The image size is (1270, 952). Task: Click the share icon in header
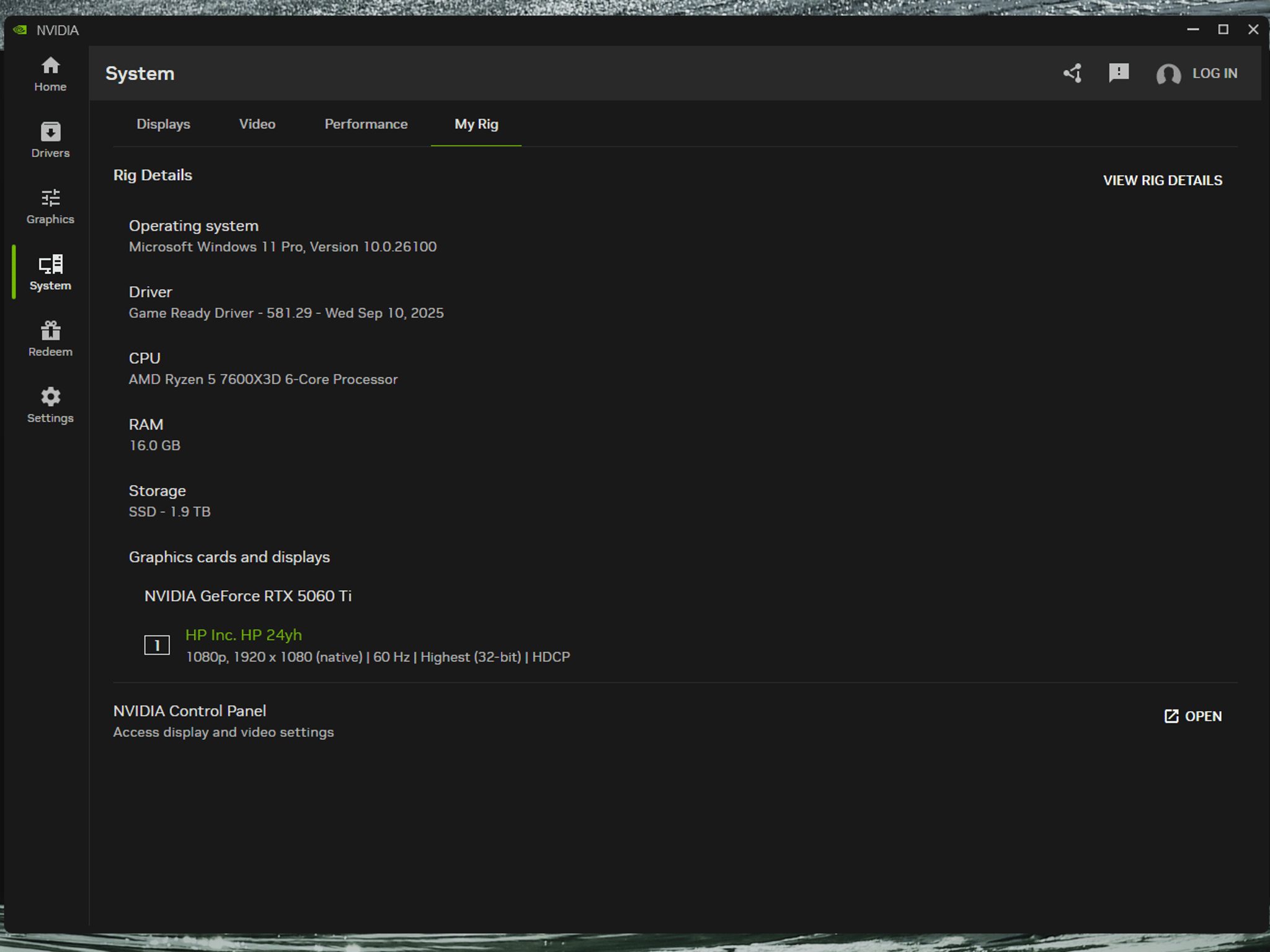1073,73
